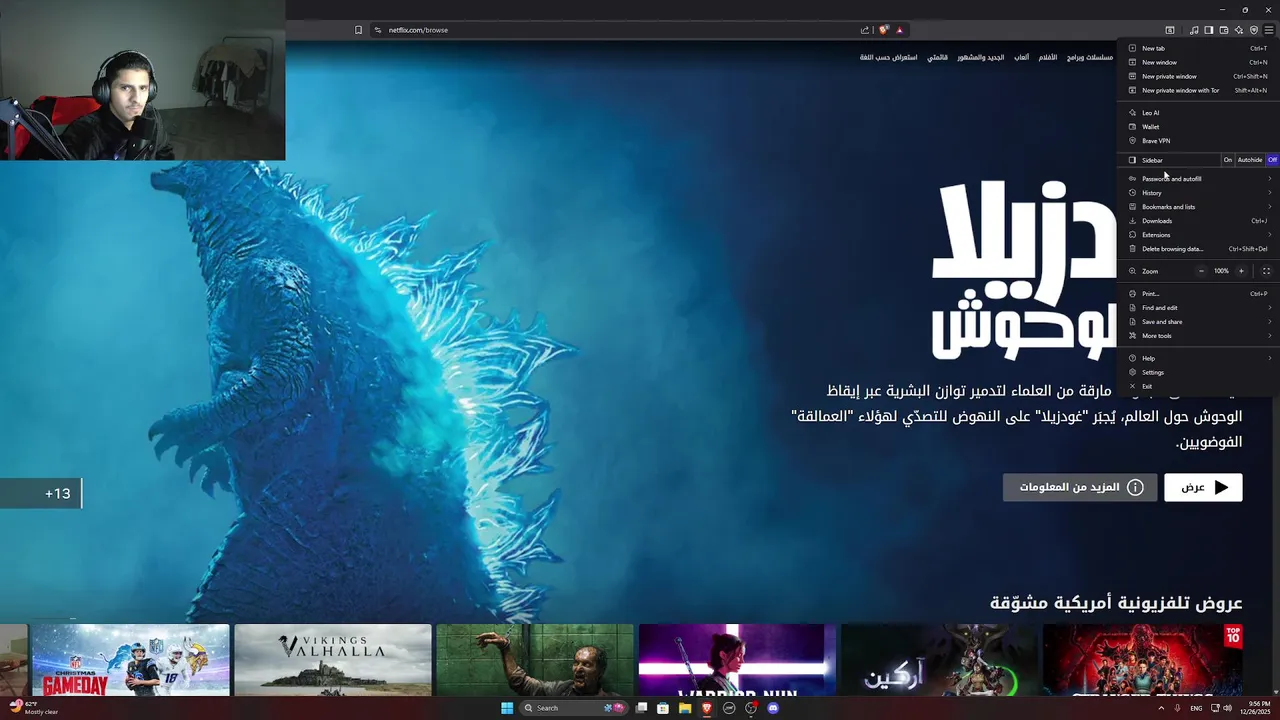The height and width of the screenshot is (720, 1280).
Task: Choose Exit to close Brave
Action: point(1198,386)
